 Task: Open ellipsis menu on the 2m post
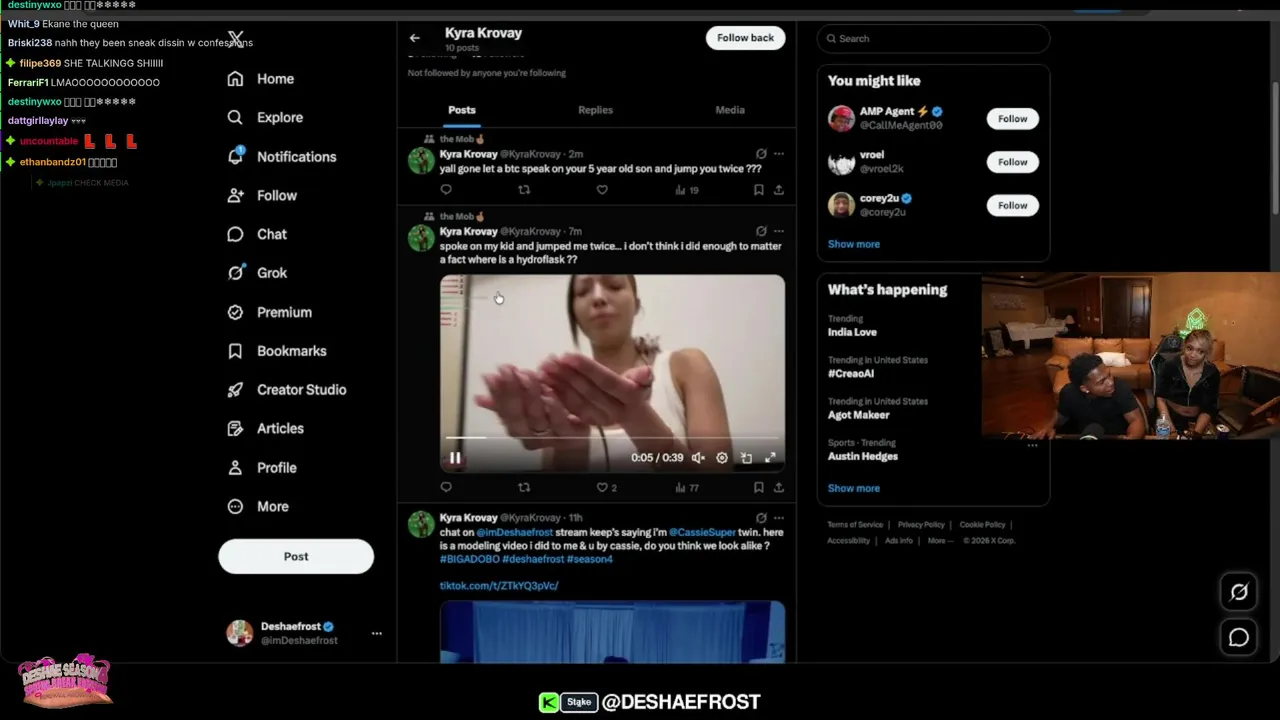click(x=779, y=154)
